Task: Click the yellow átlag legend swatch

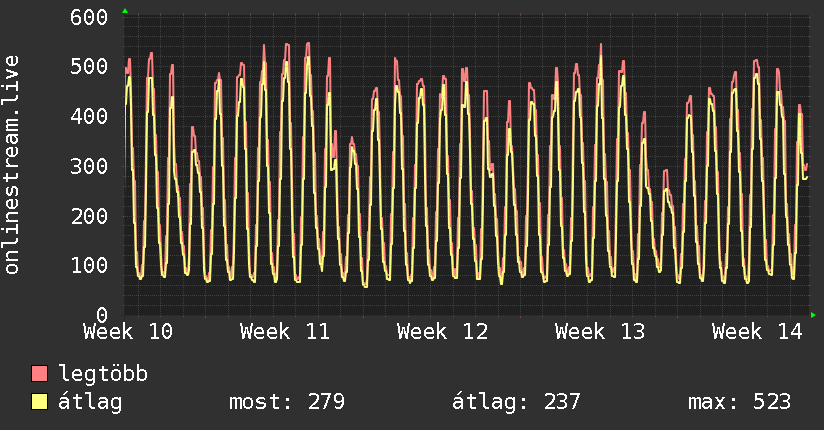Action: tap(39, 401)
